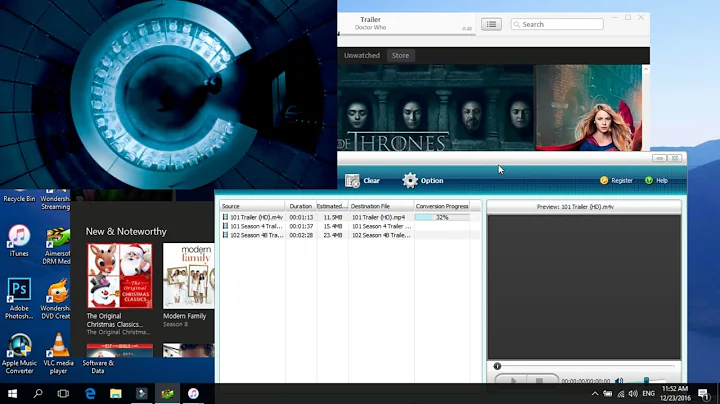The width and height of the screenshot is (720, 404).
Task: Click the Destination File column header
Action: 381,206
